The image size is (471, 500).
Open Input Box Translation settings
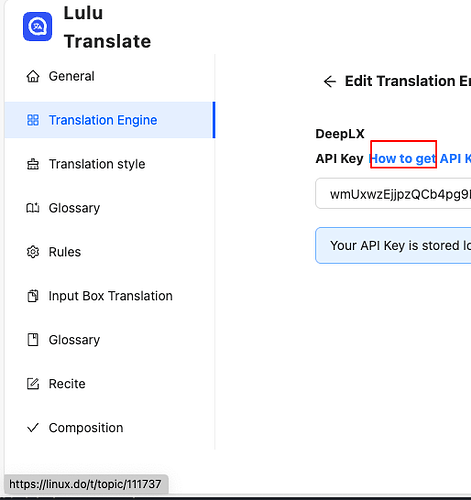[x=110, y=296]
